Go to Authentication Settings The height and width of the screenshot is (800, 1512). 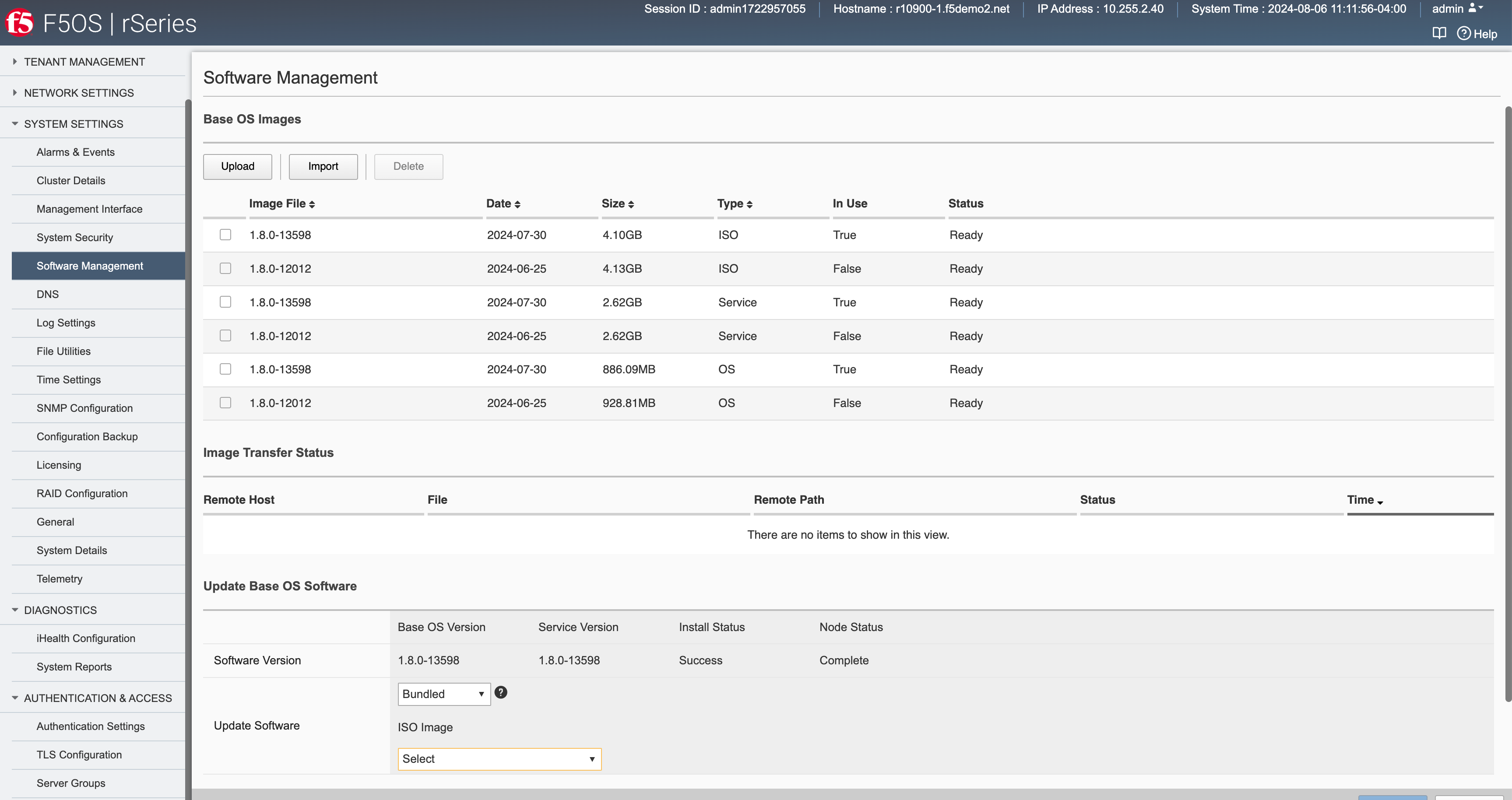98,726
